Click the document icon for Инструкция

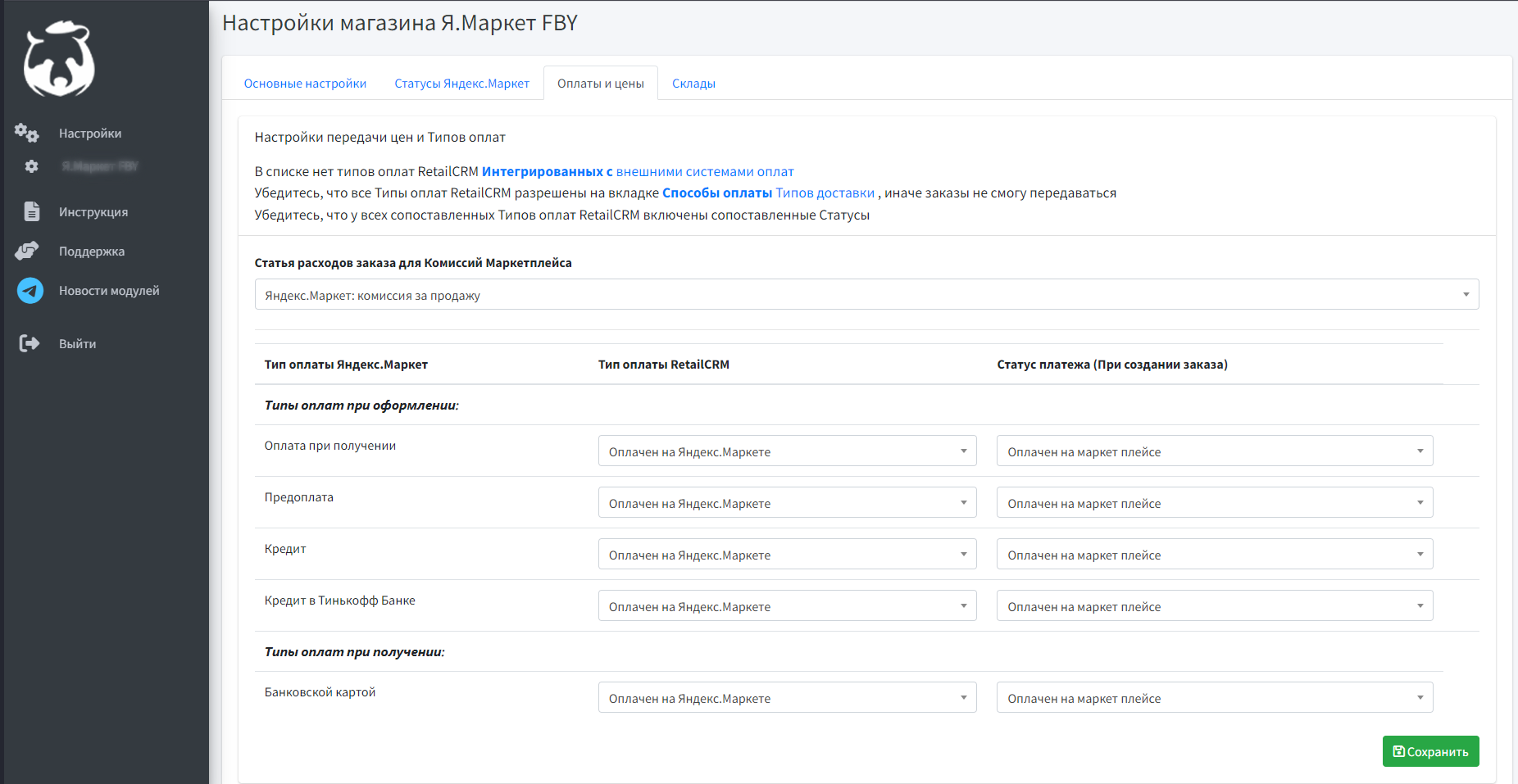[x=31, y=211]
